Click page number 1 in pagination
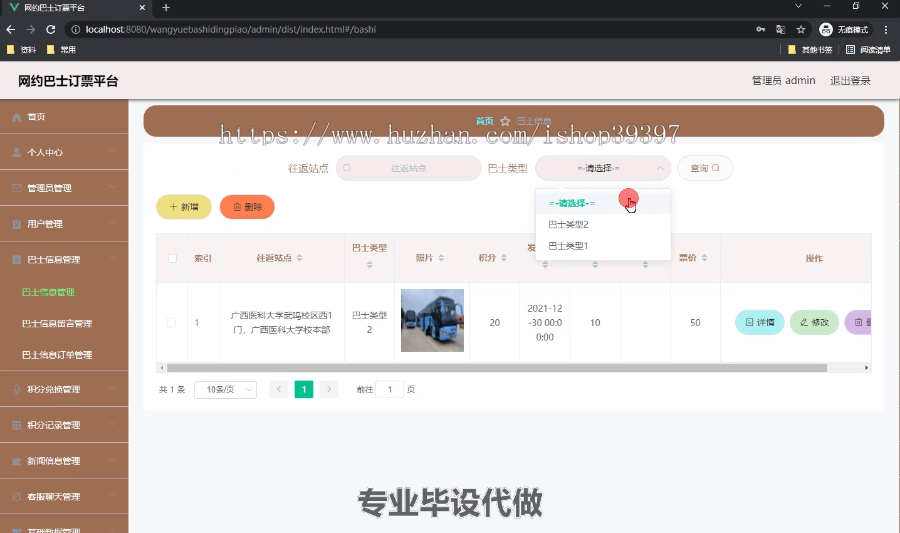Image resolution: width=900 pixels, height=533 pixels. click(304, 390)
